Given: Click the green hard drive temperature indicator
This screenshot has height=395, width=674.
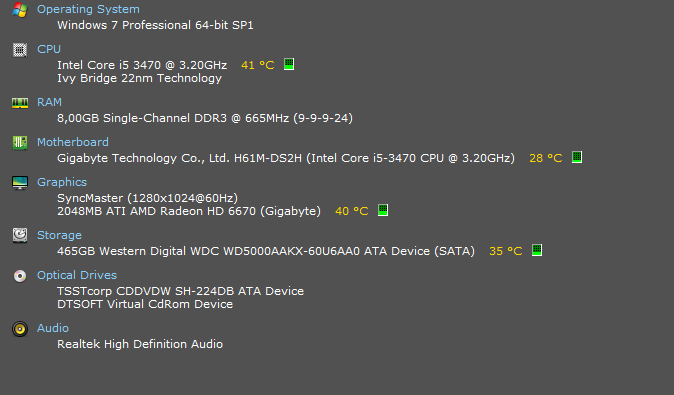Looking at the screenshot, I should [536, 250].
